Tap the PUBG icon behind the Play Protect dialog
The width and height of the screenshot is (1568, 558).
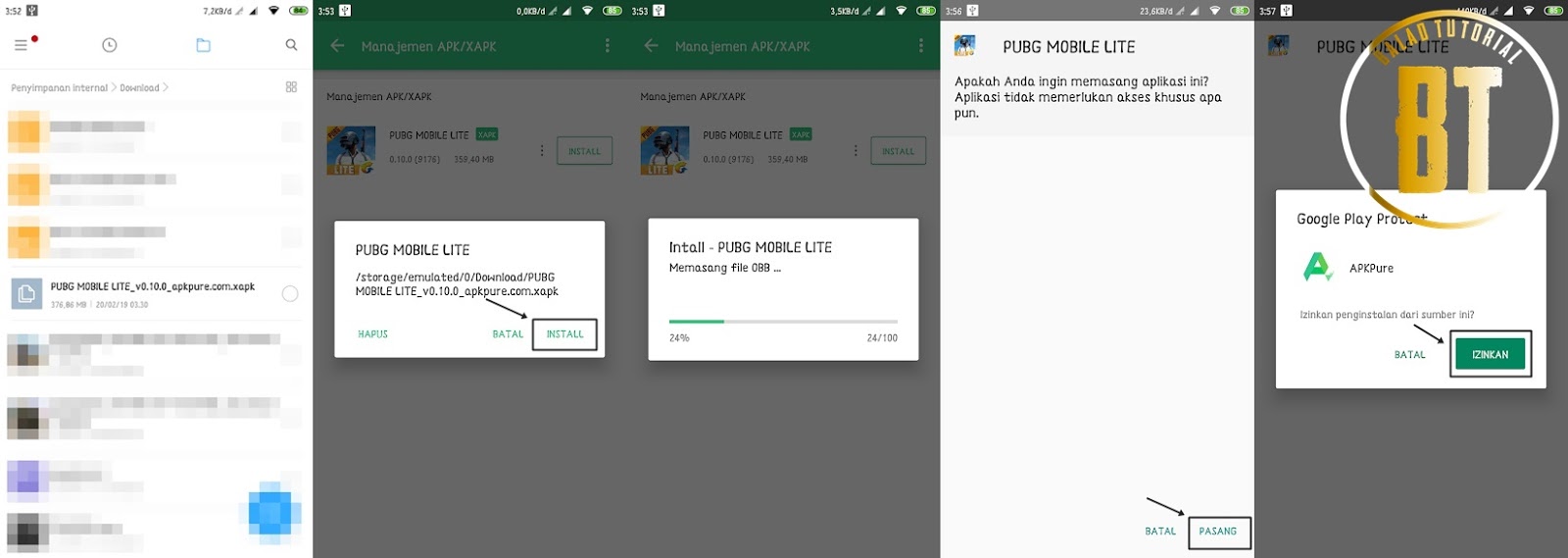tap(1279, 46)
